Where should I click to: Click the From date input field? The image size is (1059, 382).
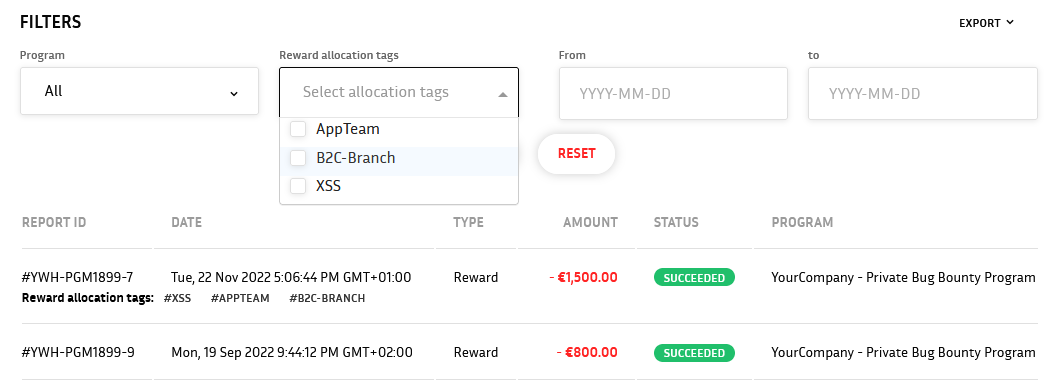(673, 94)
